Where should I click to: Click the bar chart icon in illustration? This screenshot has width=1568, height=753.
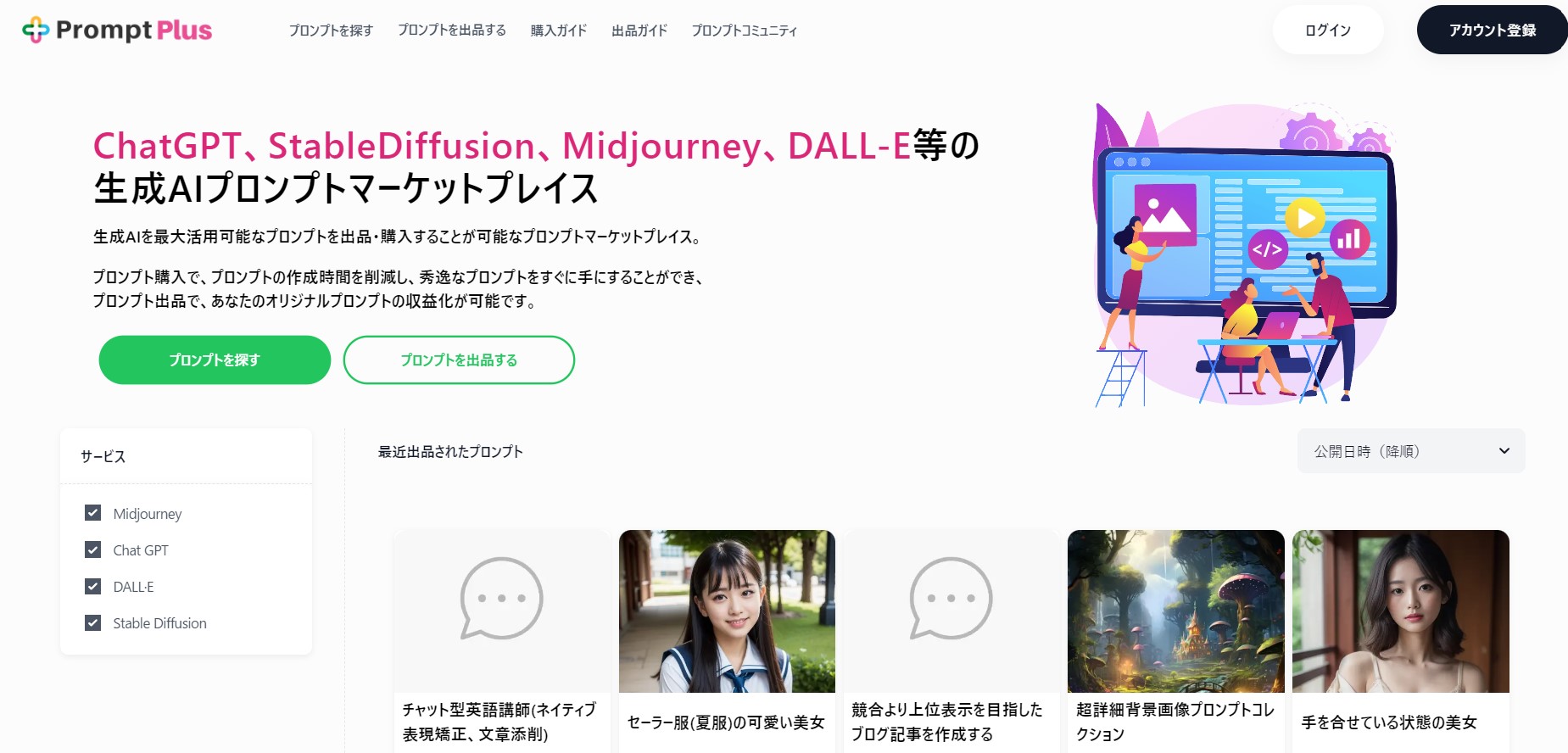(1349, 239)
